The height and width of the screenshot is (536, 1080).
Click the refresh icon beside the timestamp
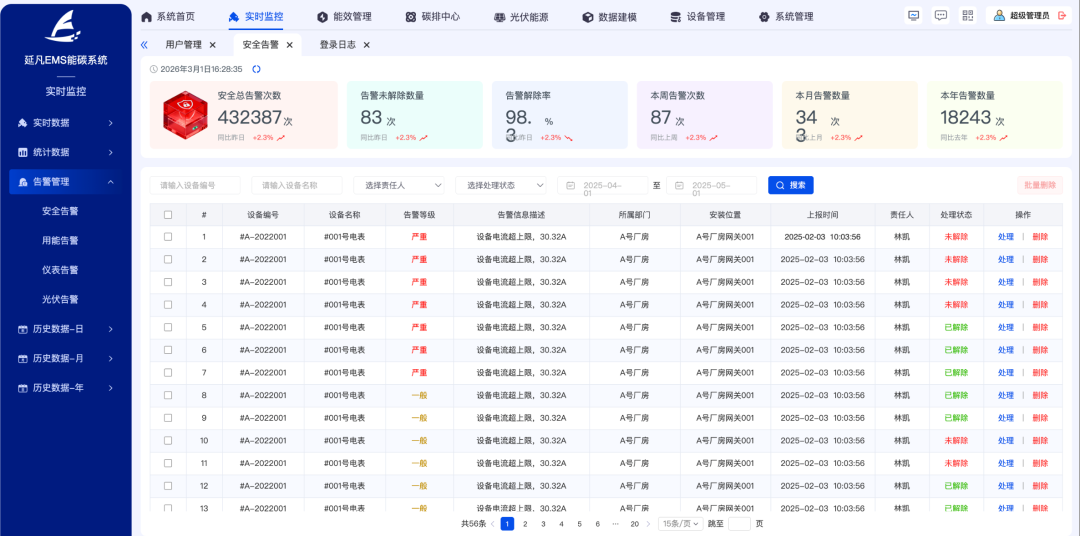pos(256,69)
